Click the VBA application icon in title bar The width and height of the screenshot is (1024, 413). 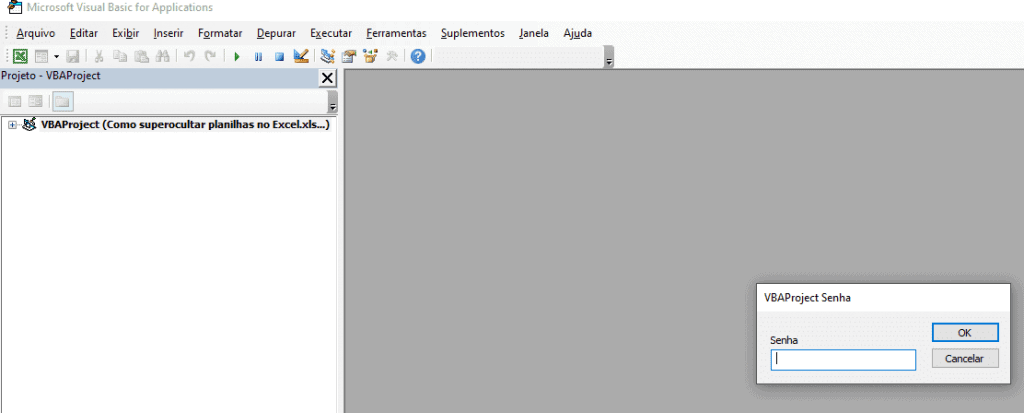(13, 8)
